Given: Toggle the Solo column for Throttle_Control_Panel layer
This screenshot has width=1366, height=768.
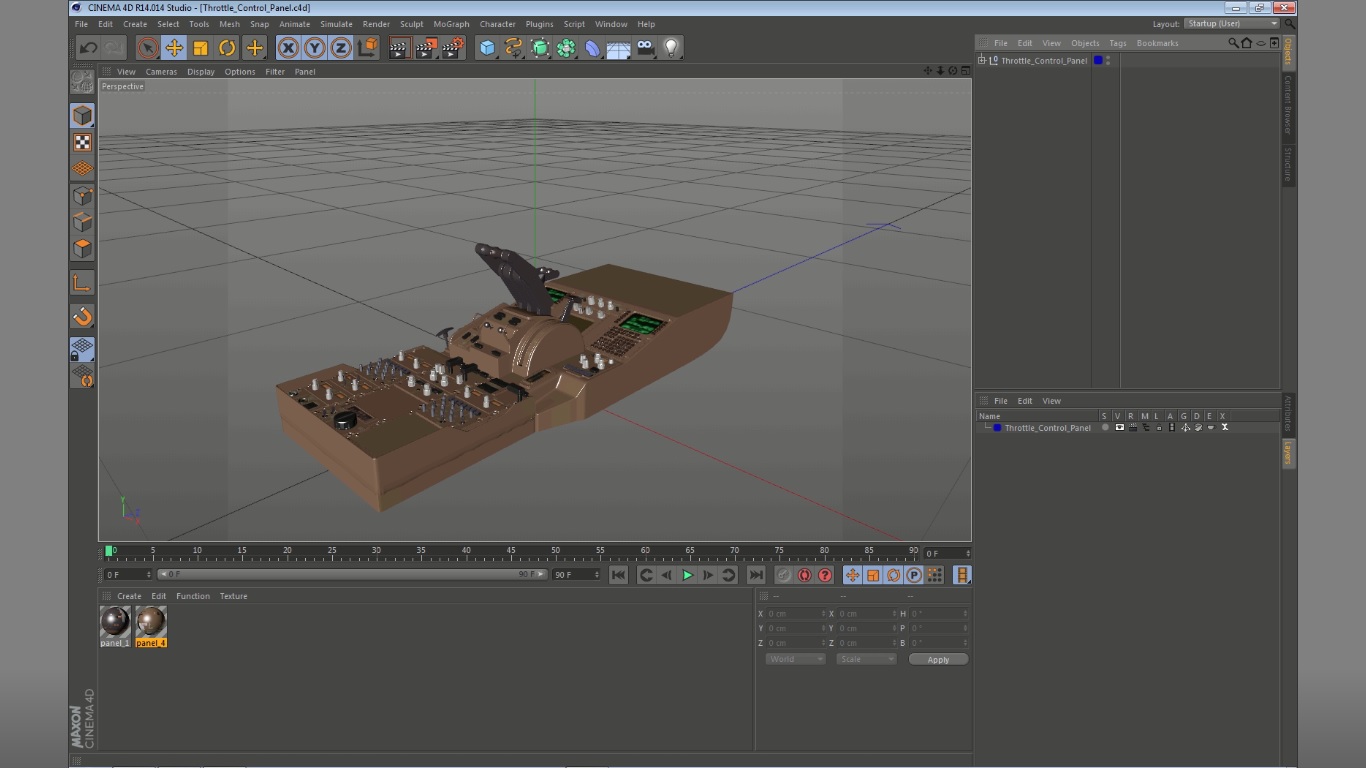Looking at the screenshot, I should click(x=1105, y=428).
